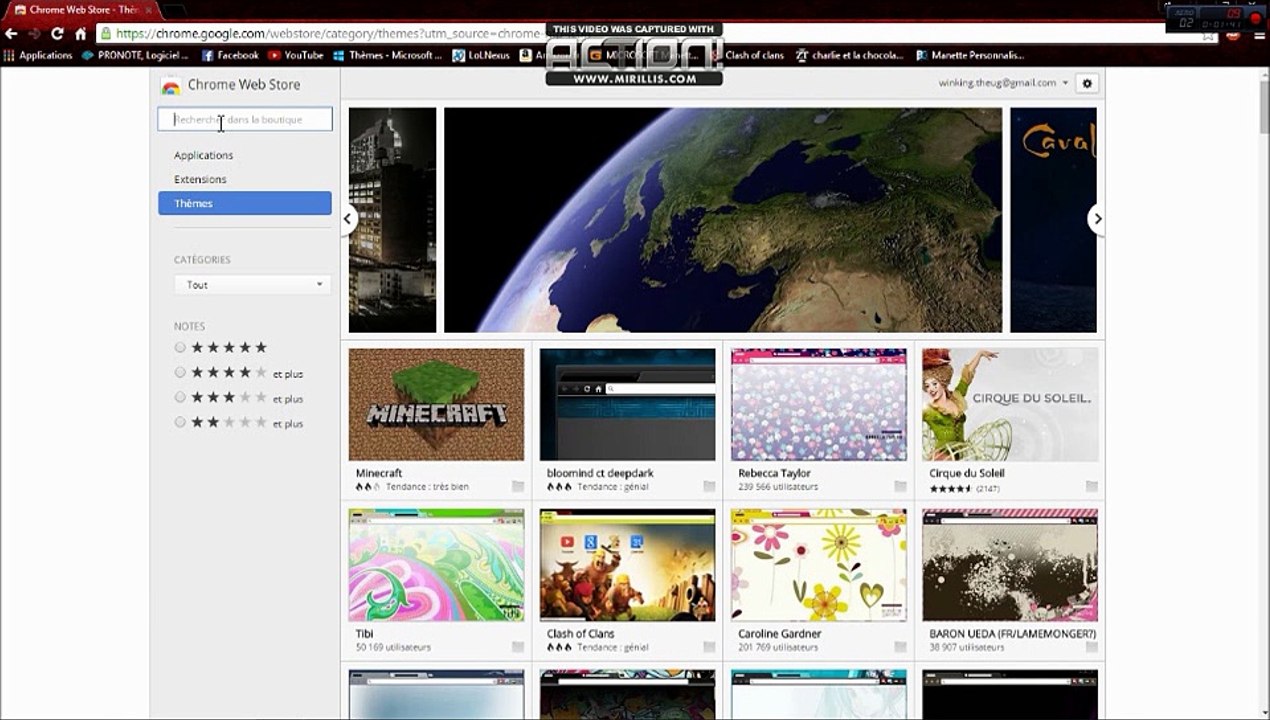1270x720 pixels.
Task: Click the Caroline Gardner title text
Action: pyautogui.click(x=780, y=634)
